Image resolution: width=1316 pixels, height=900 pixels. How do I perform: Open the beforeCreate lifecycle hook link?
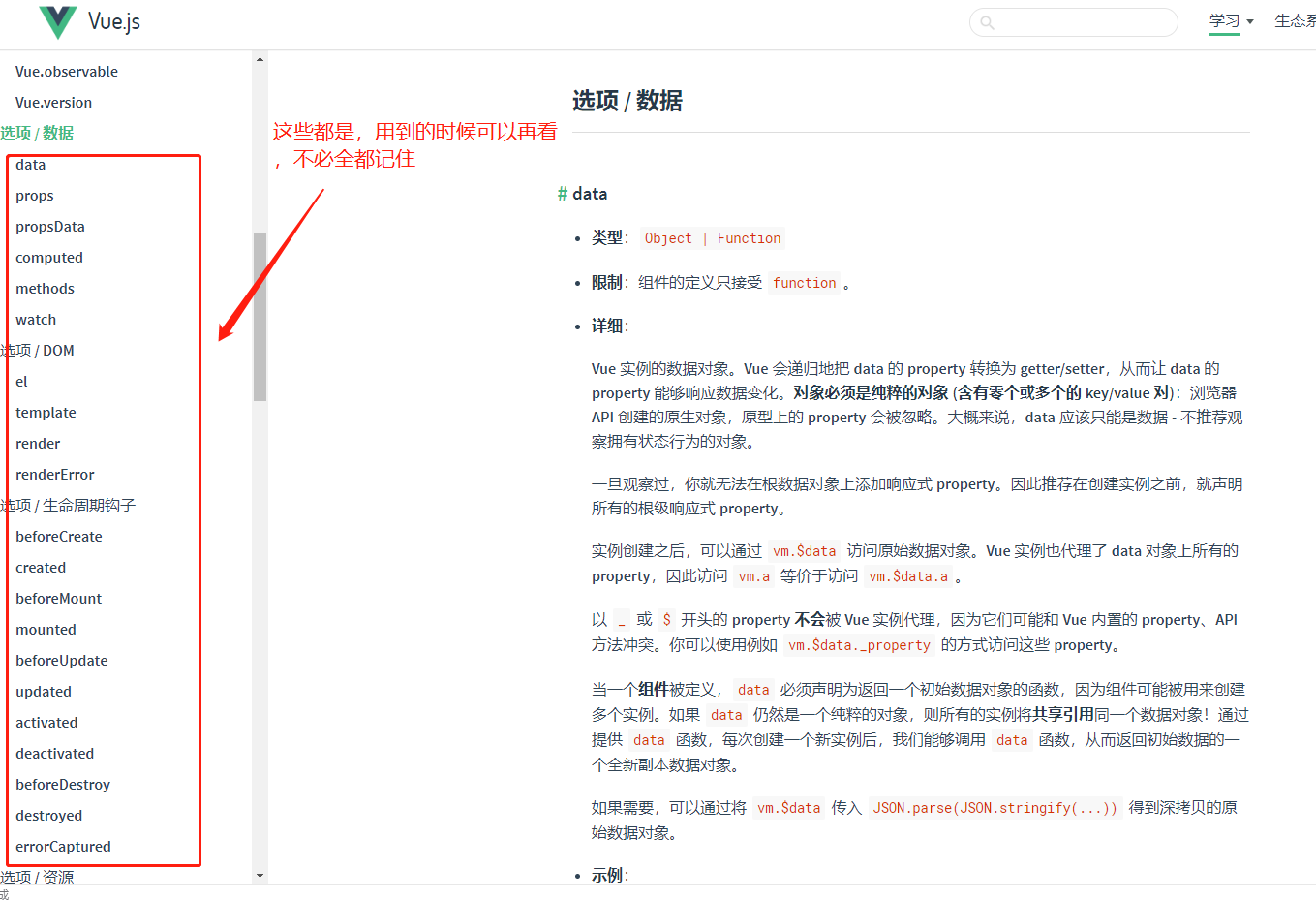[59, 536]
